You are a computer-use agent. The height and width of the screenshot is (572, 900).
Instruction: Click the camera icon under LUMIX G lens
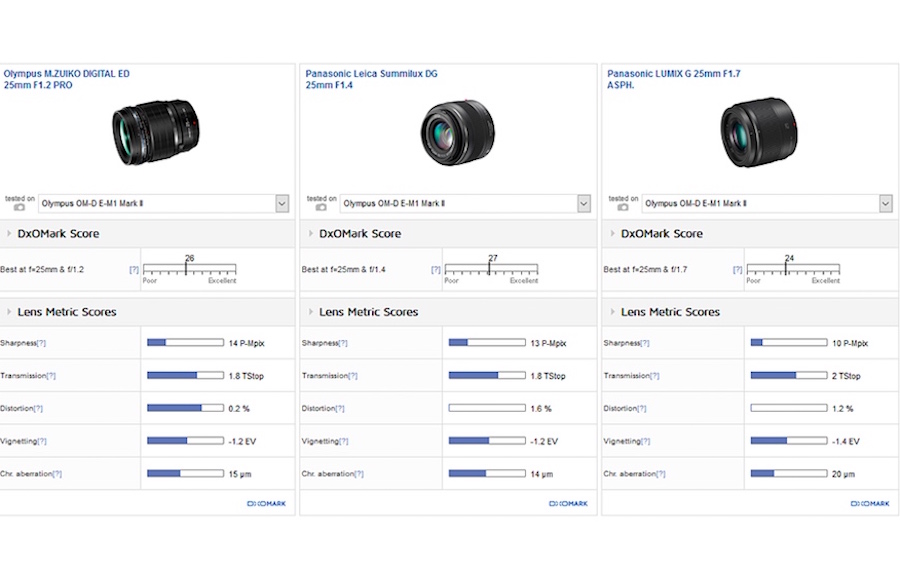pos(624,207)
